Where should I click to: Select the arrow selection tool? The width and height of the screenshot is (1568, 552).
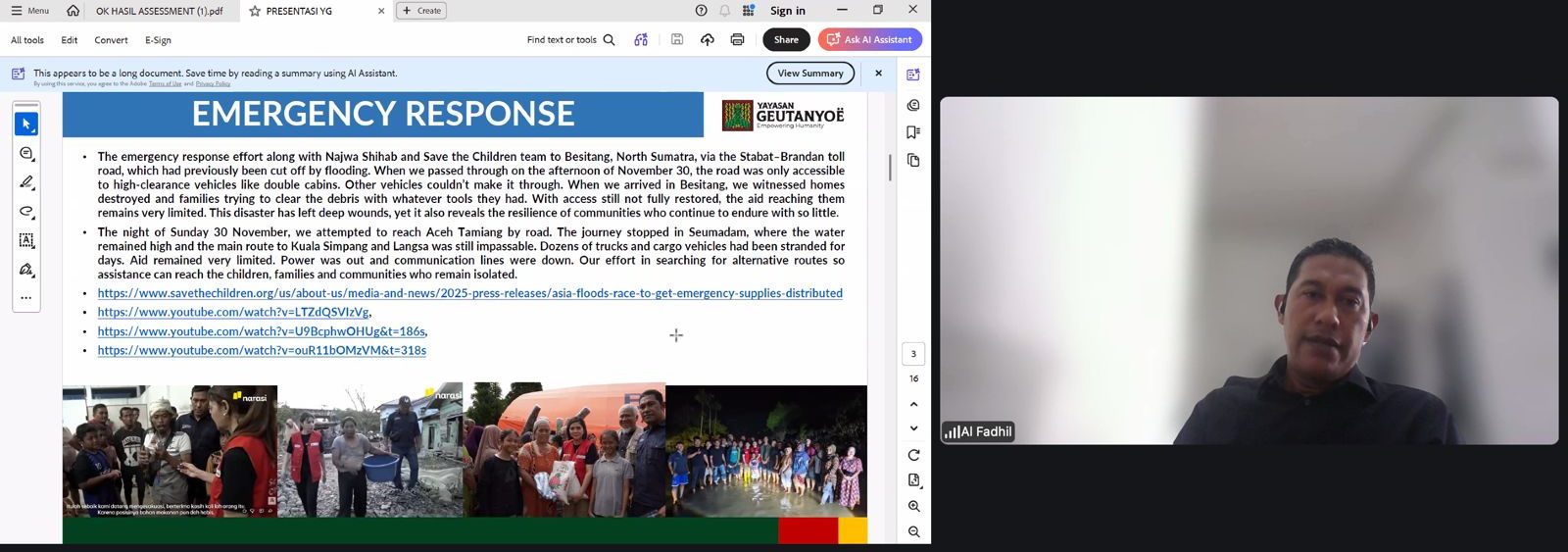tap(26, 125)
